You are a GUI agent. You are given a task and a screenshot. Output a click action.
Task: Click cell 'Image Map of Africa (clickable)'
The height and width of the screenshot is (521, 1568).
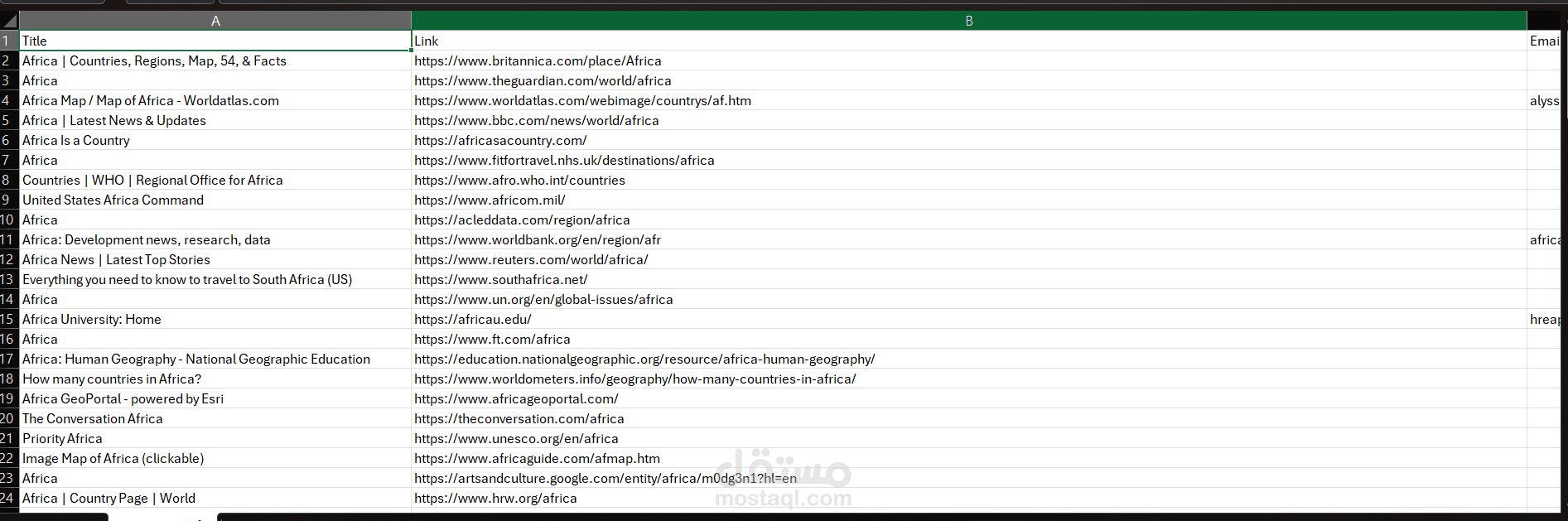pyautogui.click(x=215, y=458)
